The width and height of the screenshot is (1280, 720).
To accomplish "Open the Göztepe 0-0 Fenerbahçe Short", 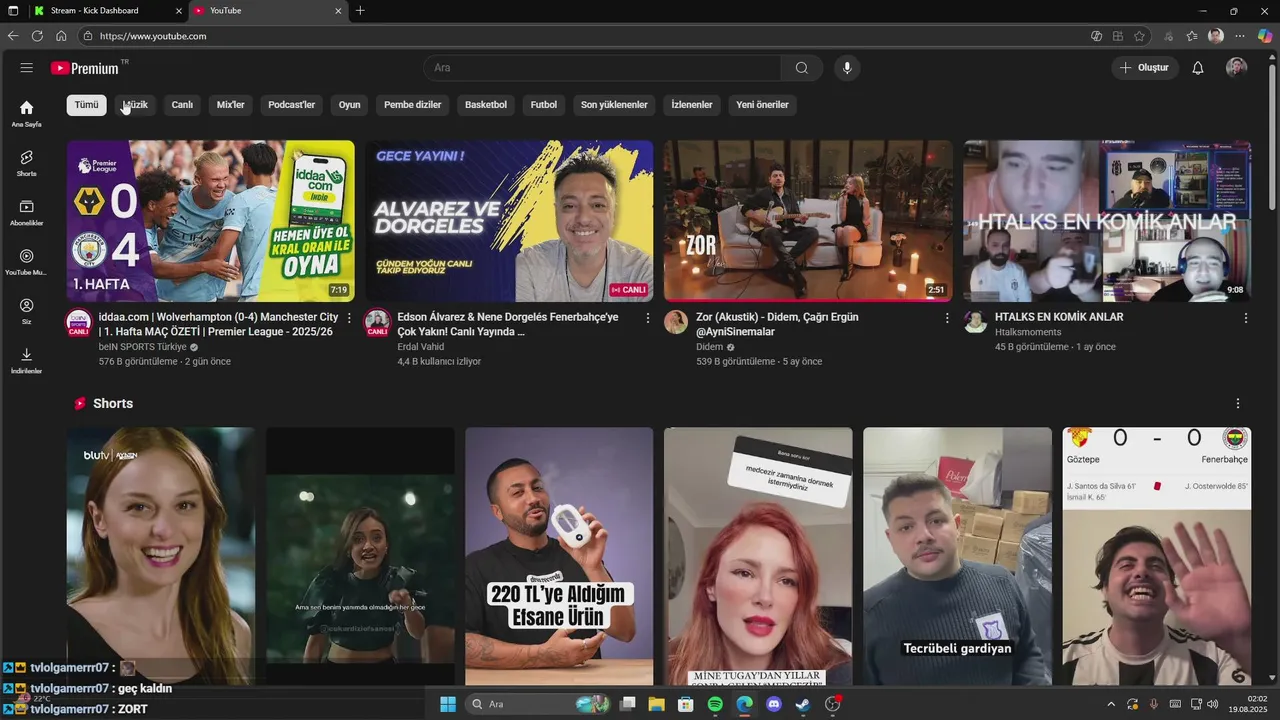I will pyautogui.click(x=1157, y=556).
